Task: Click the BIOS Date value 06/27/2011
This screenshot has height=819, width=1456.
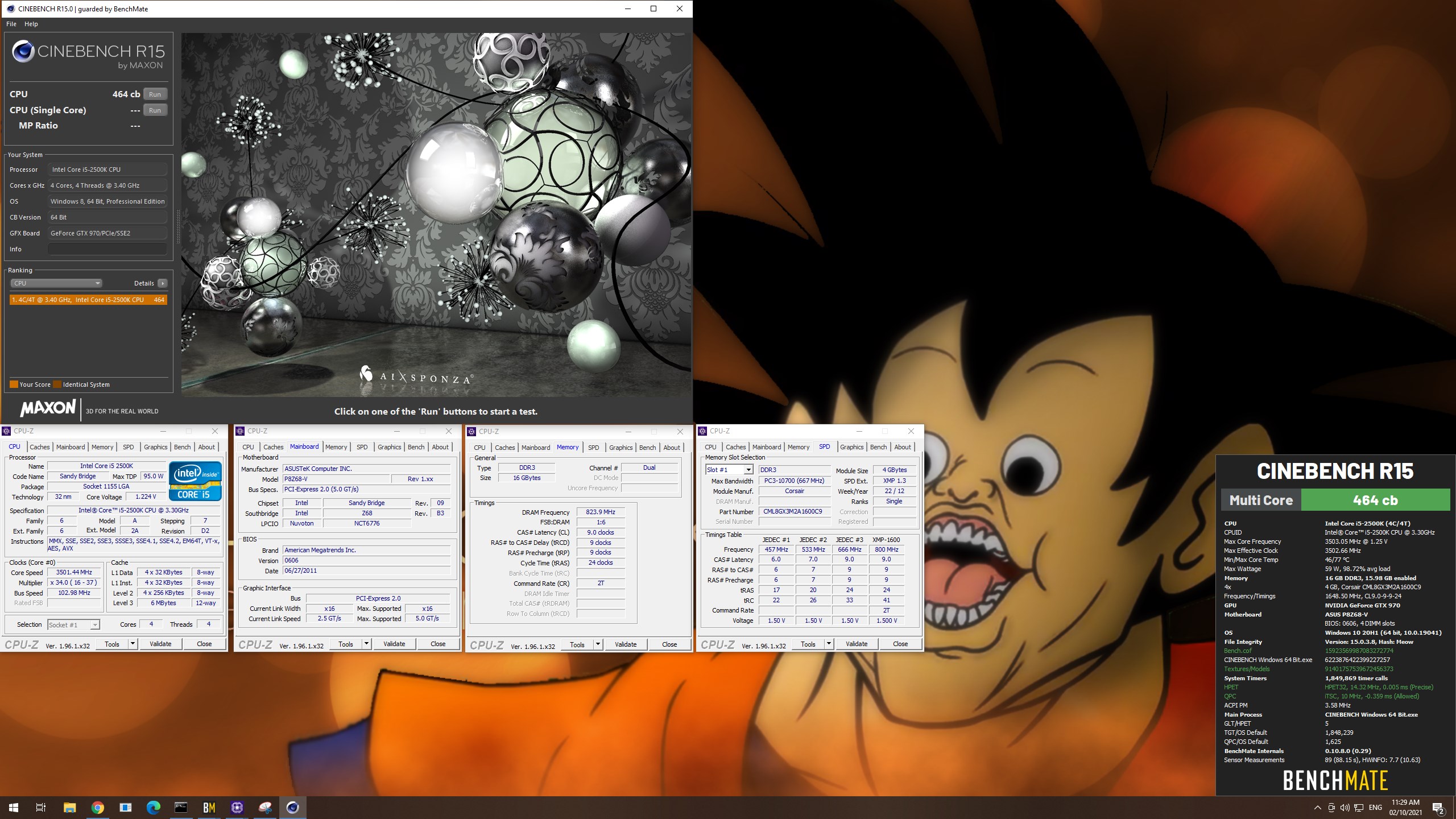Action: [x=367, y=570]
